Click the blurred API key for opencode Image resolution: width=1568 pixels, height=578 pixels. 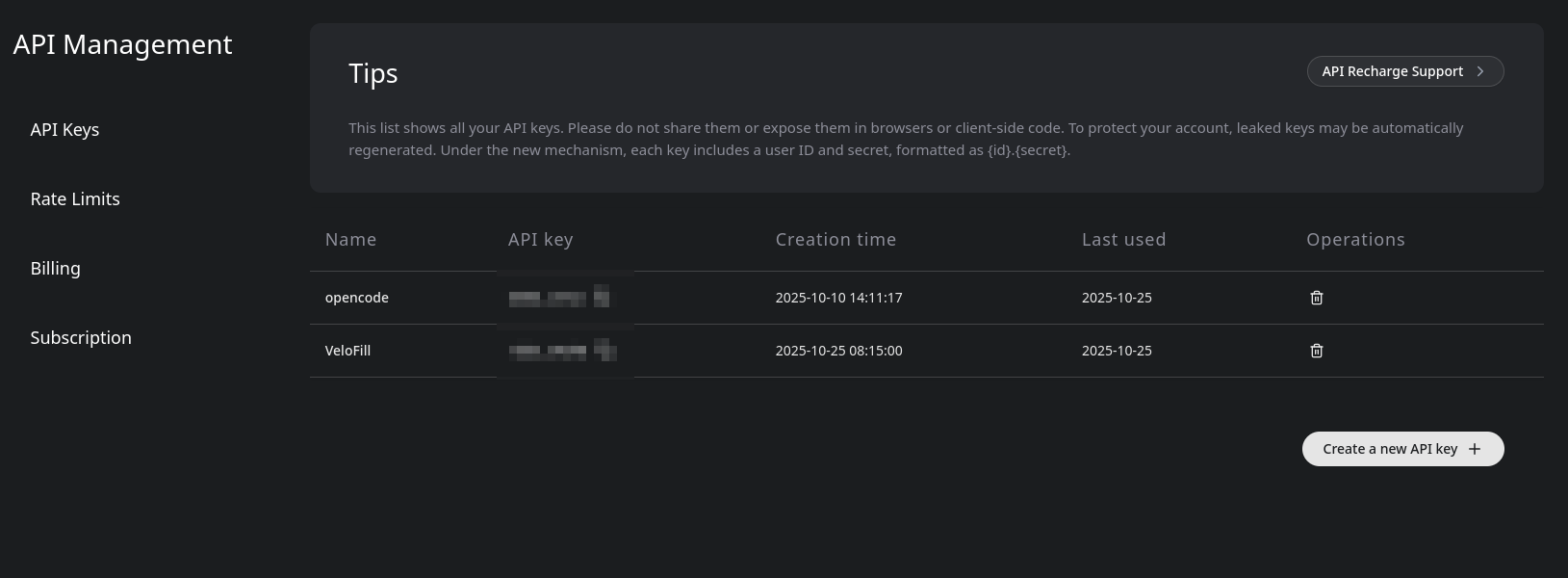[560, 297]
